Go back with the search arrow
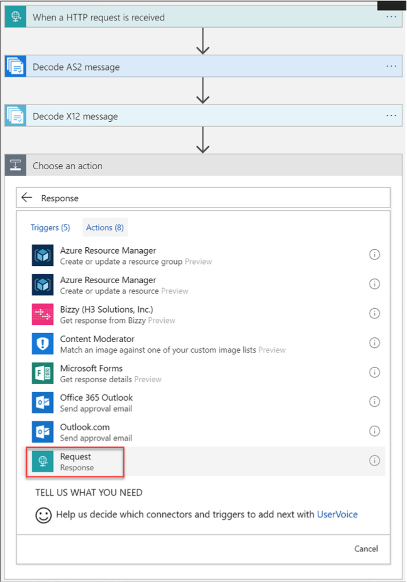Viewport: 407px width, 582px height. click(27, 197)
